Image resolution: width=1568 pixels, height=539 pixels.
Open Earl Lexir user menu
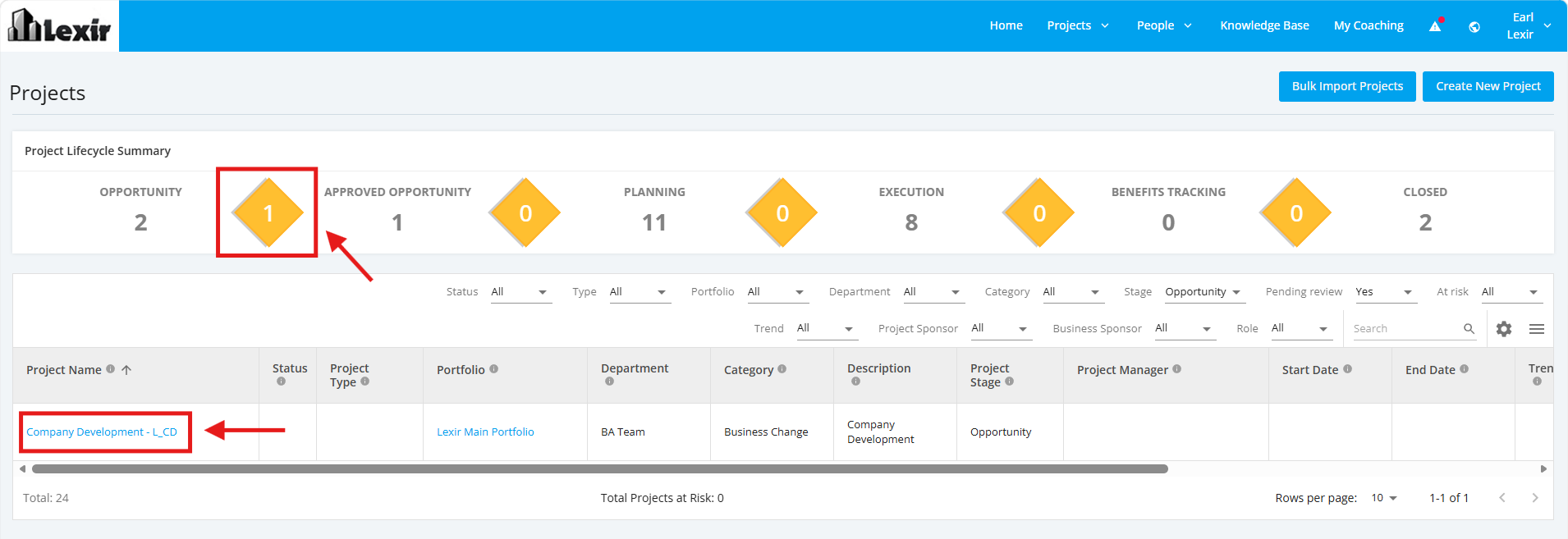[1529, 25]
